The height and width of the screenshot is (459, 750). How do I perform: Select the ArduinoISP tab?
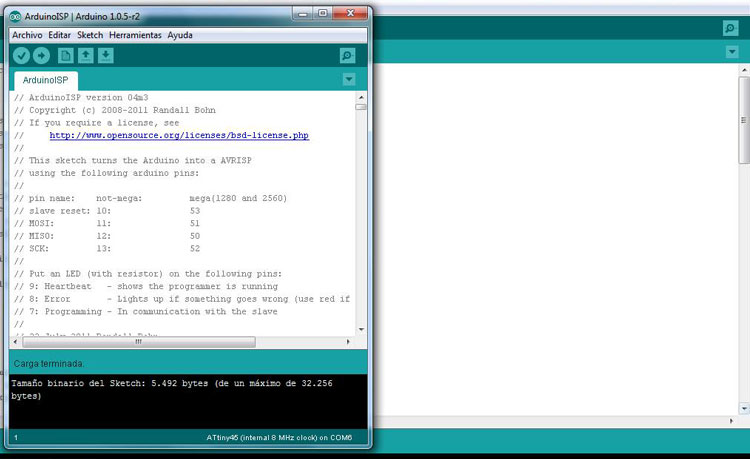pos(45,80)
